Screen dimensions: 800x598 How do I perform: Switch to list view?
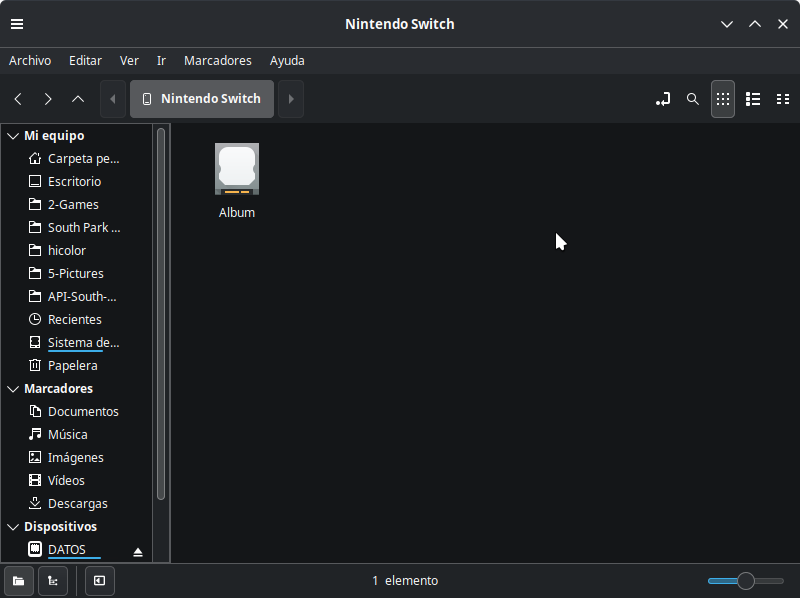[753, 99]
